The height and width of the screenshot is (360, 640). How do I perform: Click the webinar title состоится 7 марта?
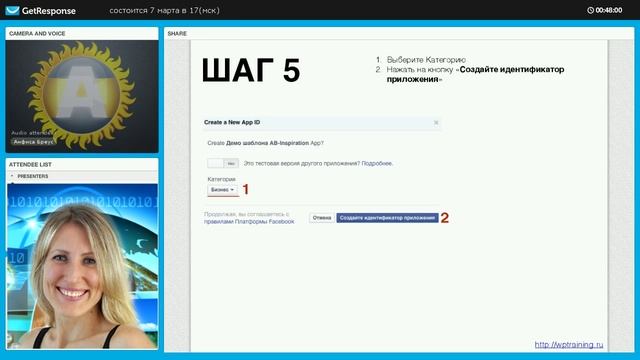pyautogui.click(x=164, y=10)
